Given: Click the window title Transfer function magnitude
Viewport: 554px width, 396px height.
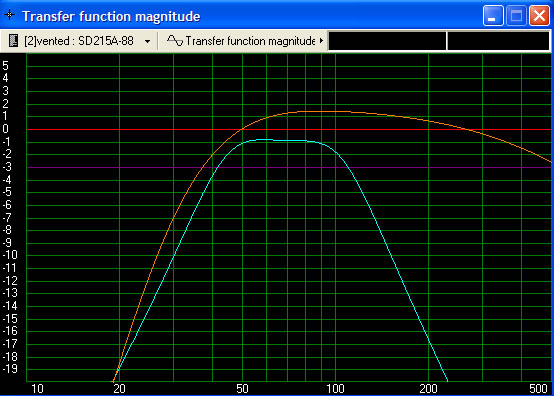Looking at the screenshot, I should click(111, 16).
